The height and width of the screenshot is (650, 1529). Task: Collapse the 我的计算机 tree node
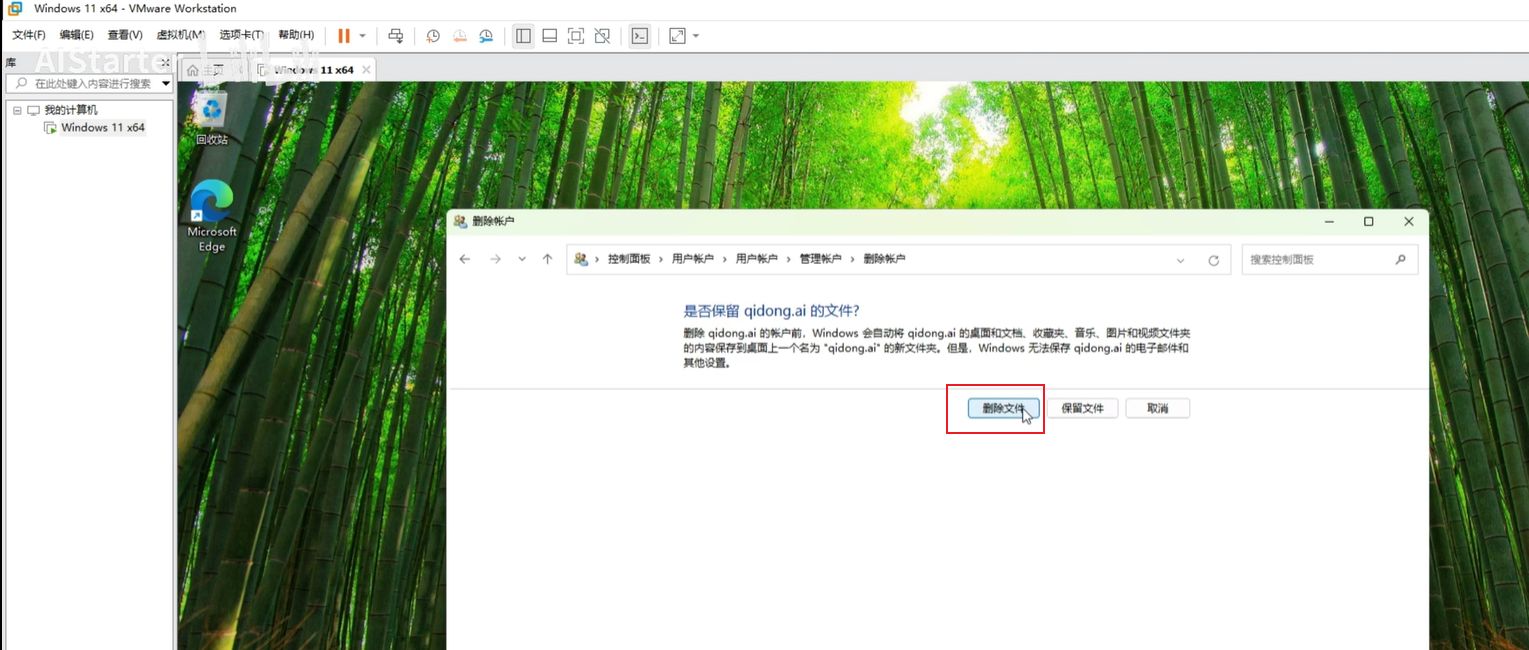pos(17,110)
